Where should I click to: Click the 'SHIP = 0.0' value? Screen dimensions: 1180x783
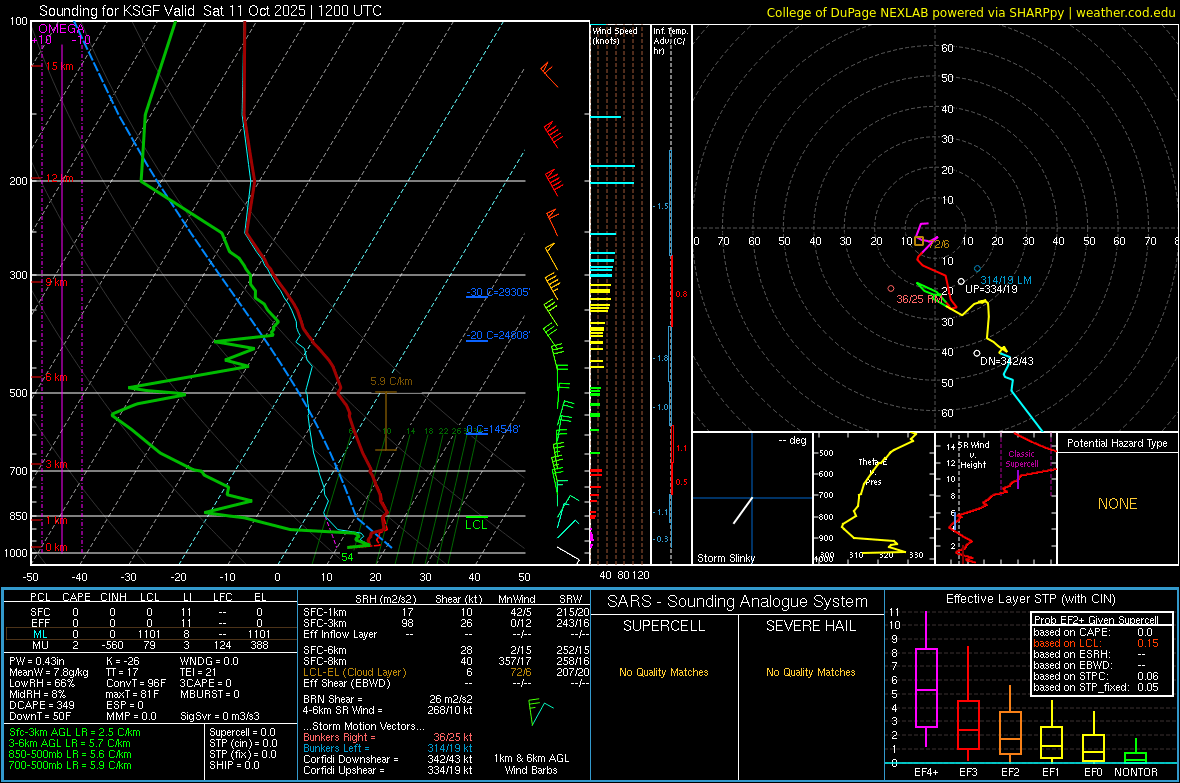click(234, 765)
